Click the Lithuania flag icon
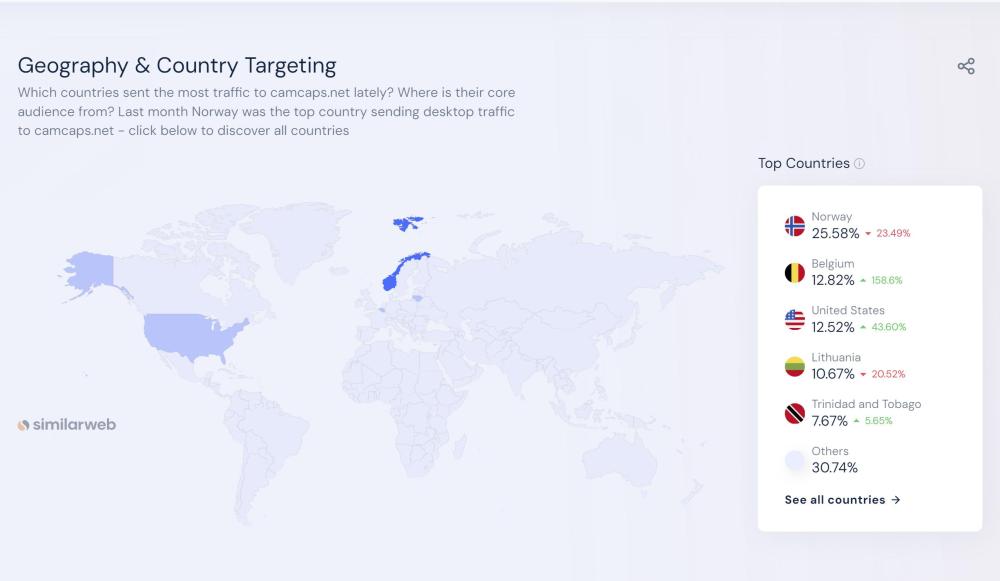The image size is (1000, 581). (795, 367)
